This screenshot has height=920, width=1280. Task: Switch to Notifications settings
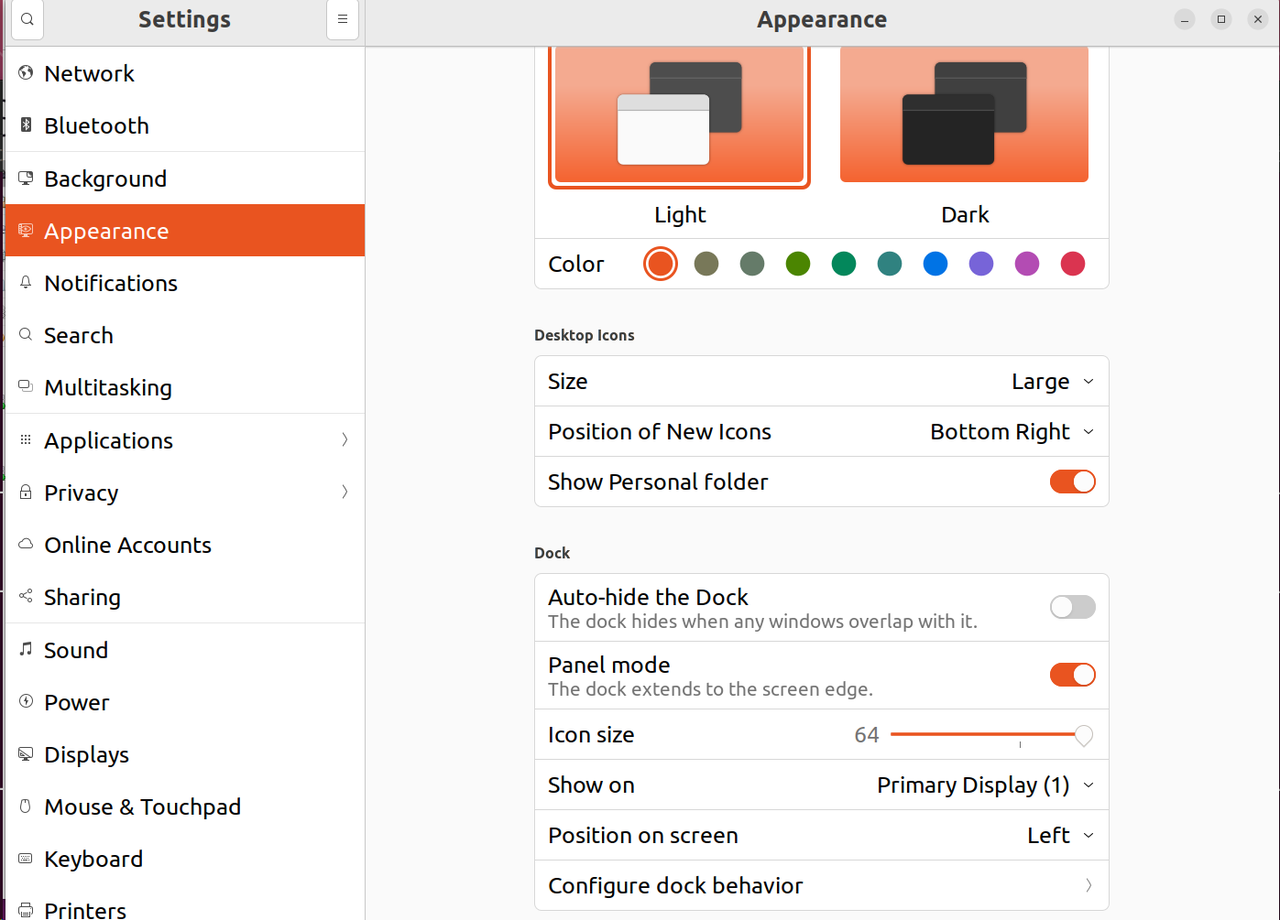pos(110,283)
